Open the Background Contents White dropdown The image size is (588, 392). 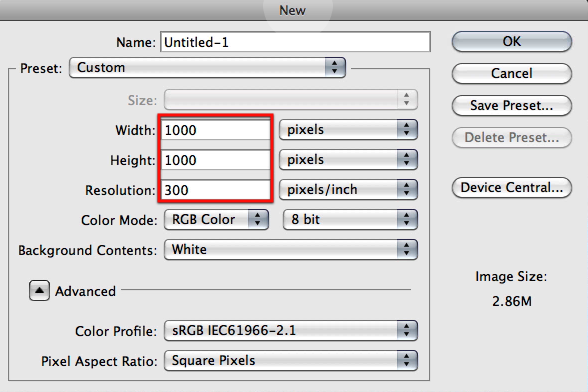pos(291,250)
